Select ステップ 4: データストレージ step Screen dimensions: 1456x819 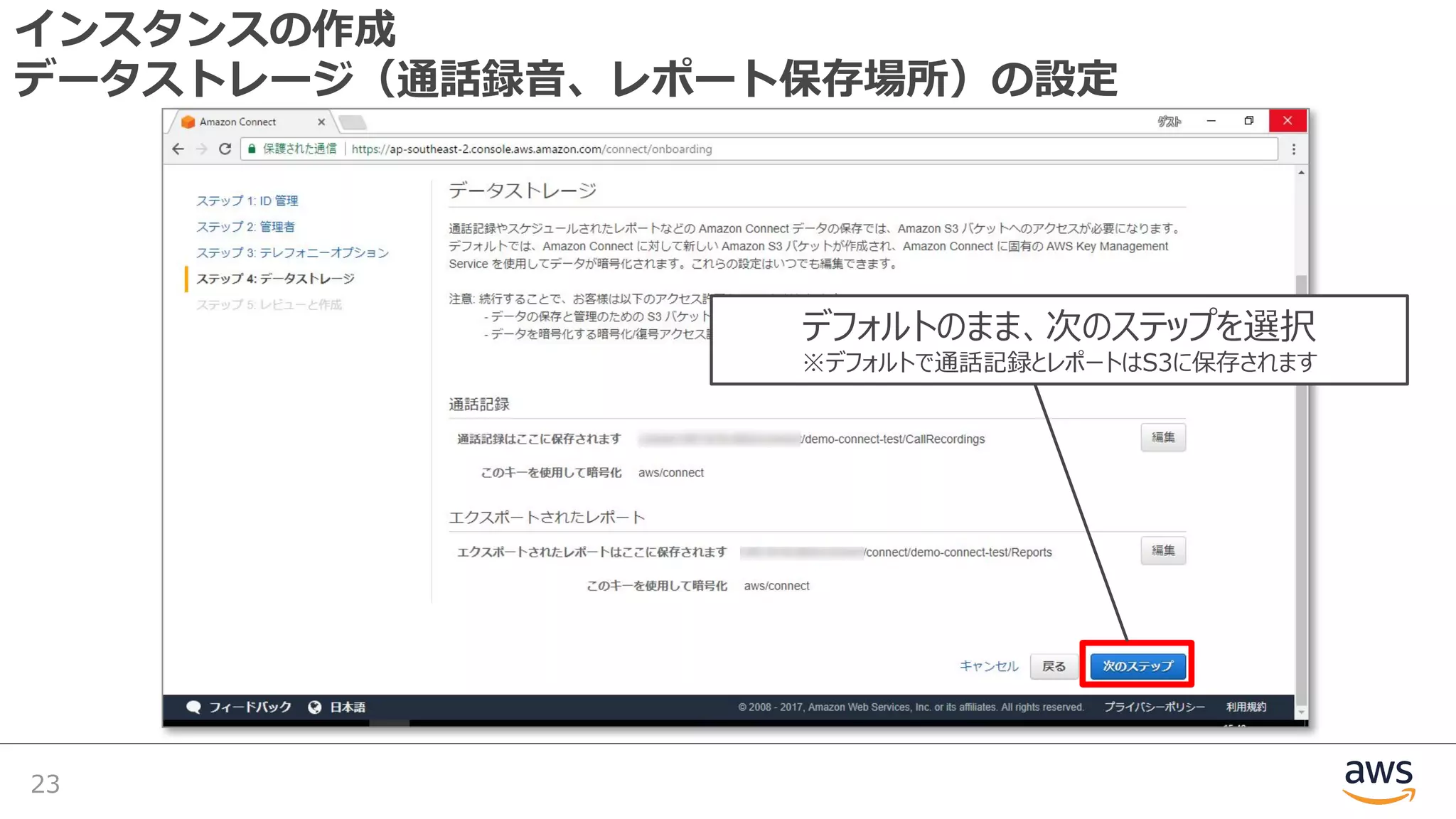[x=275, y=279]
